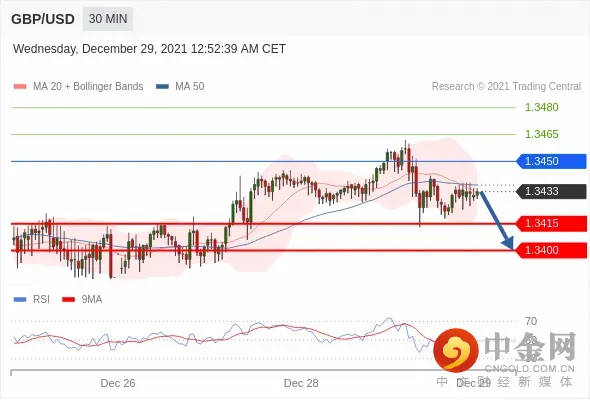Click the blue downward forecast arrow
Viewport: 590px width, 400px height.
pos(497,220)
